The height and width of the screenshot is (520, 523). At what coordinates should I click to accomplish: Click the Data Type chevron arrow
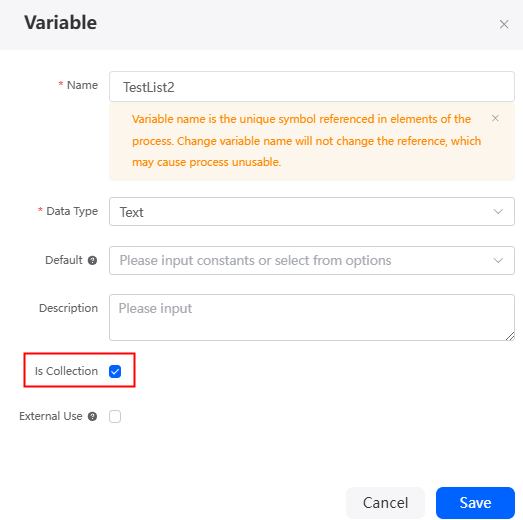[x=498, y=211]
